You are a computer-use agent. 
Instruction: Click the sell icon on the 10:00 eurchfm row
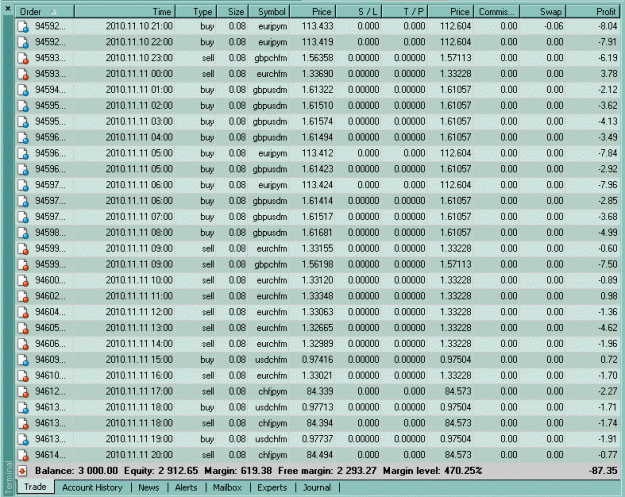(x=23, y=281)
